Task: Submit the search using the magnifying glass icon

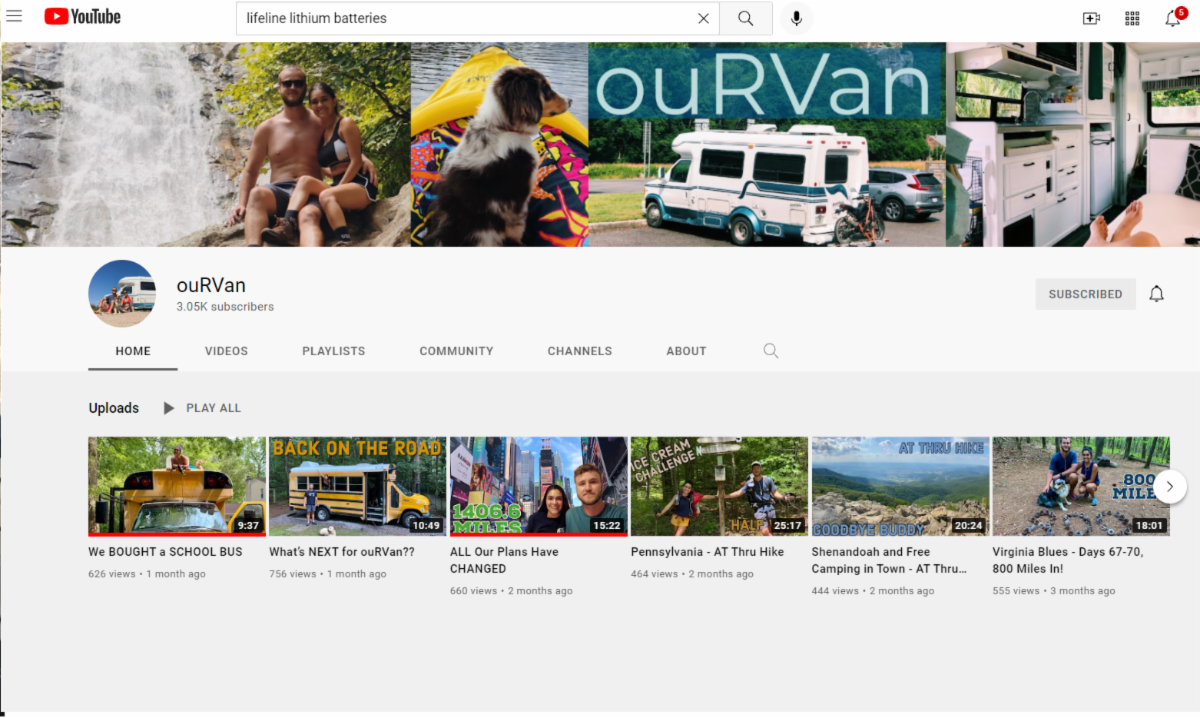Action: (x=746, y=18)
